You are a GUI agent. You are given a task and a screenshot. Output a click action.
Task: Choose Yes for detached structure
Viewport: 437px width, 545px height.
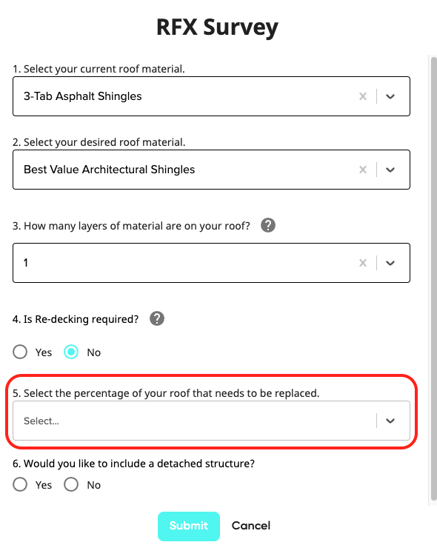pos(20,484)
